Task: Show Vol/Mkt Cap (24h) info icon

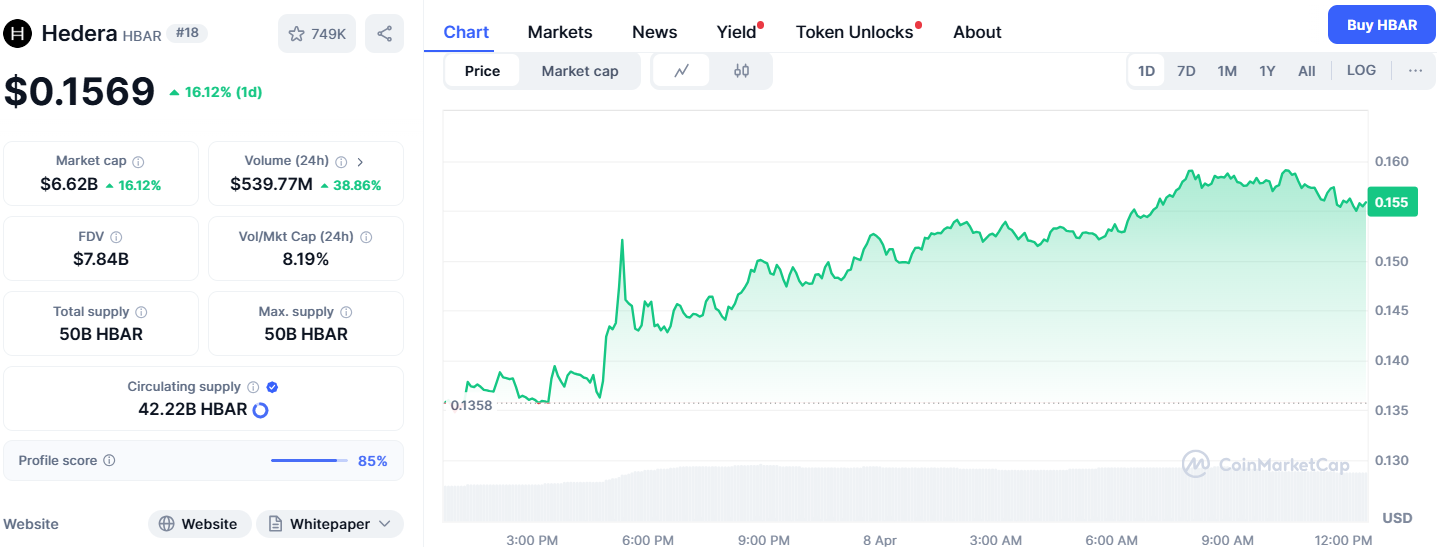Action: [x=366, y=237]
